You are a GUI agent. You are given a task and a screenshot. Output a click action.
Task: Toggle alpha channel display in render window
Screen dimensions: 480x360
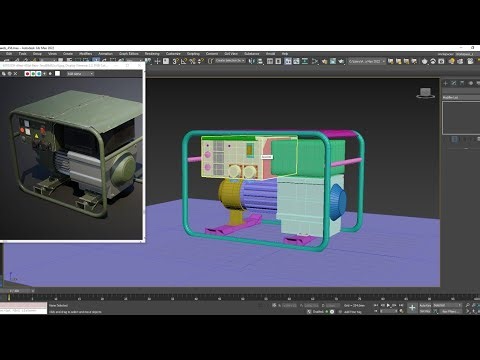44,73
